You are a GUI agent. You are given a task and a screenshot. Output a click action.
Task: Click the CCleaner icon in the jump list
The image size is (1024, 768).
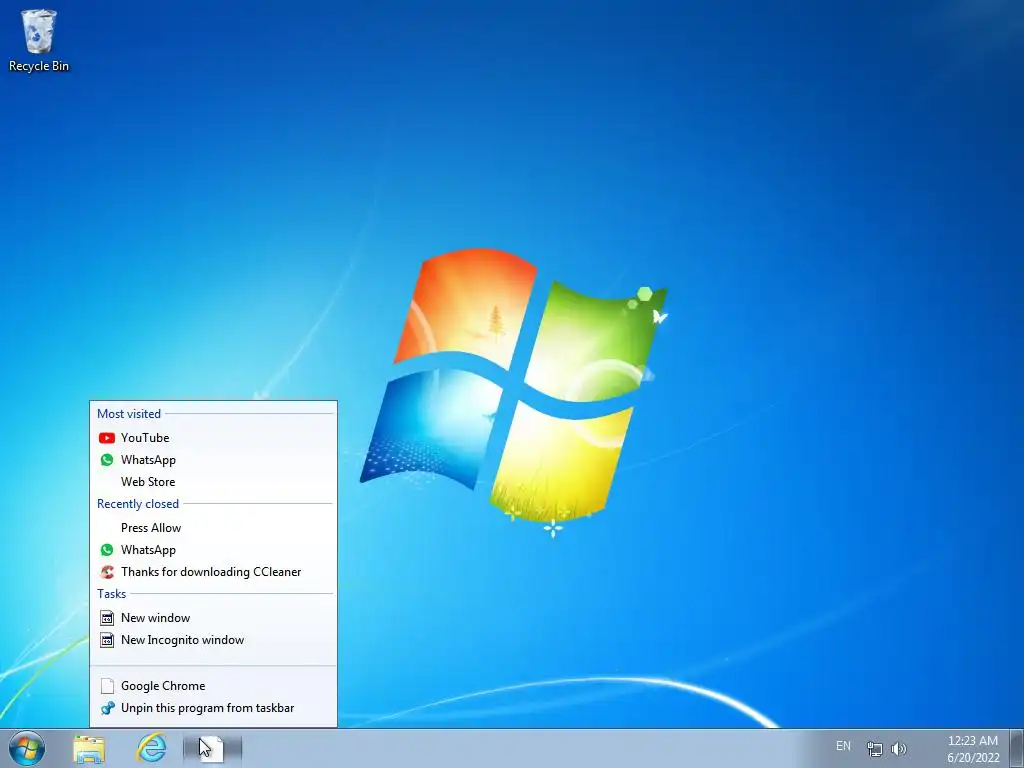[x=107, y=572]
